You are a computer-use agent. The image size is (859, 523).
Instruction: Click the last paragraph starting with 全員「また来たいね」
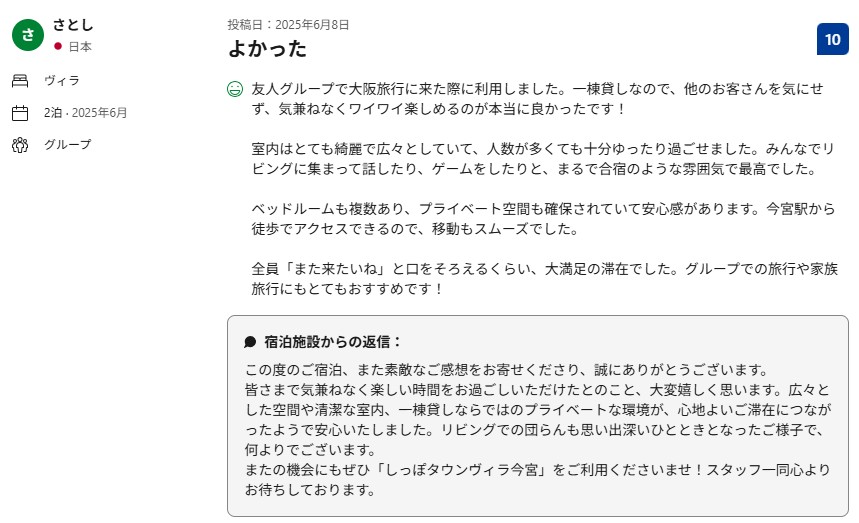pos(540,279)
